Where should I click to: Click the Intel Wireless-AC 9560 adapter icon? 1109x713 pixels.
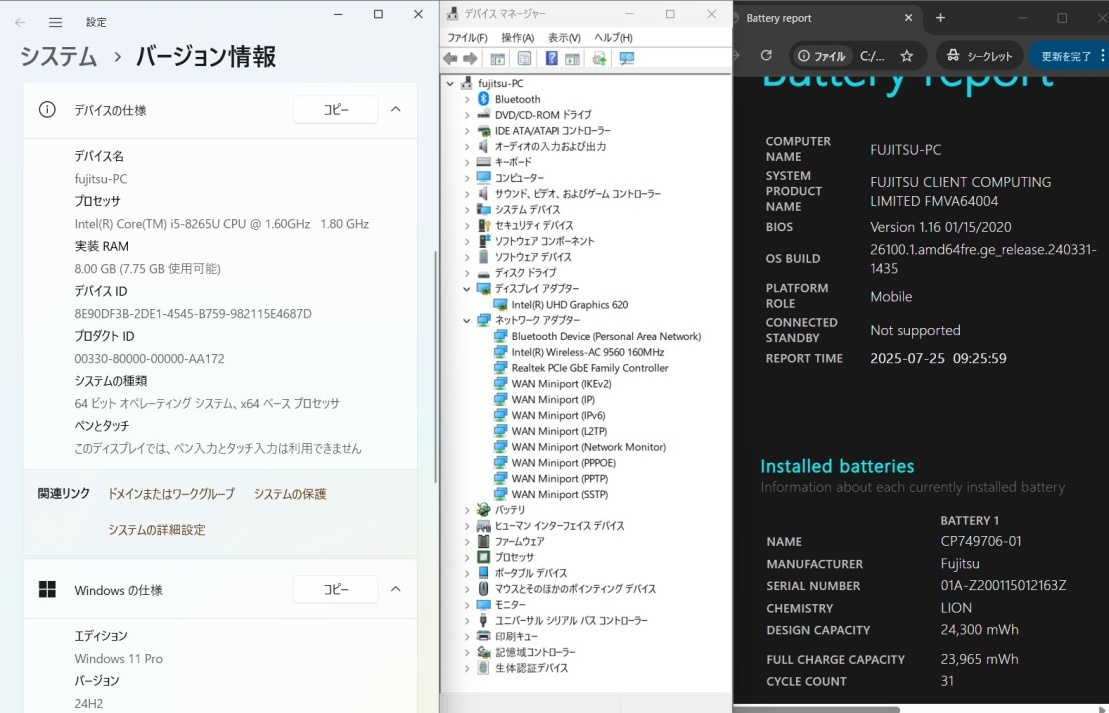501,352
